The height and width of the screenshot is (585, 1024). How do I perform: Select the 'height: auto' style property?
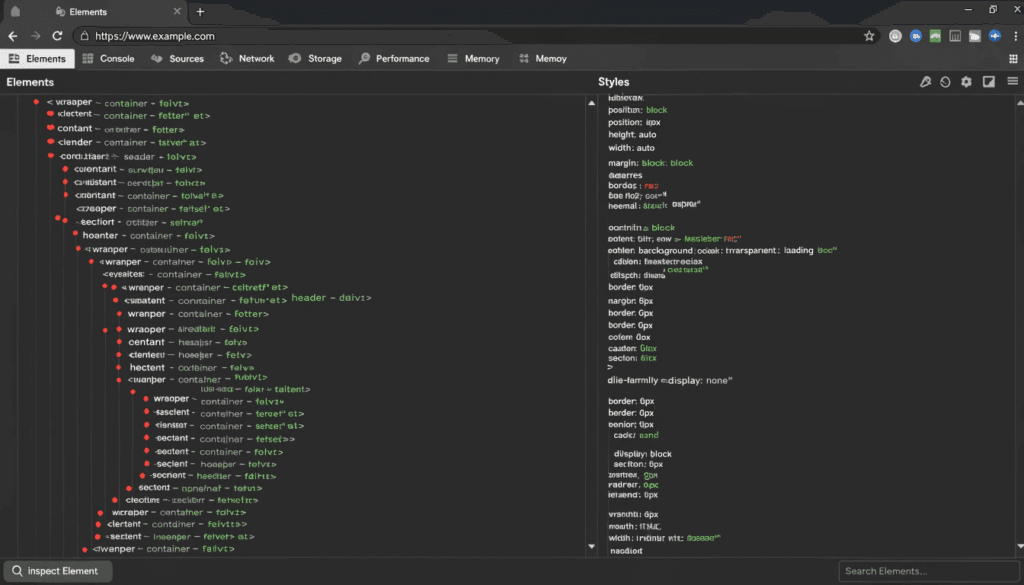(632, 134)
